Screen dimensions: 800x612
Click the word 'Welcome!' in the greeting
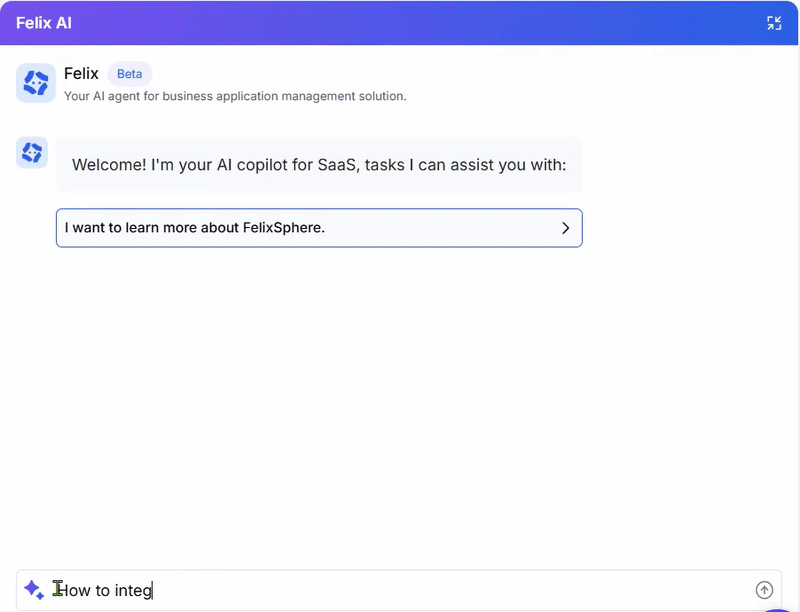109,165
